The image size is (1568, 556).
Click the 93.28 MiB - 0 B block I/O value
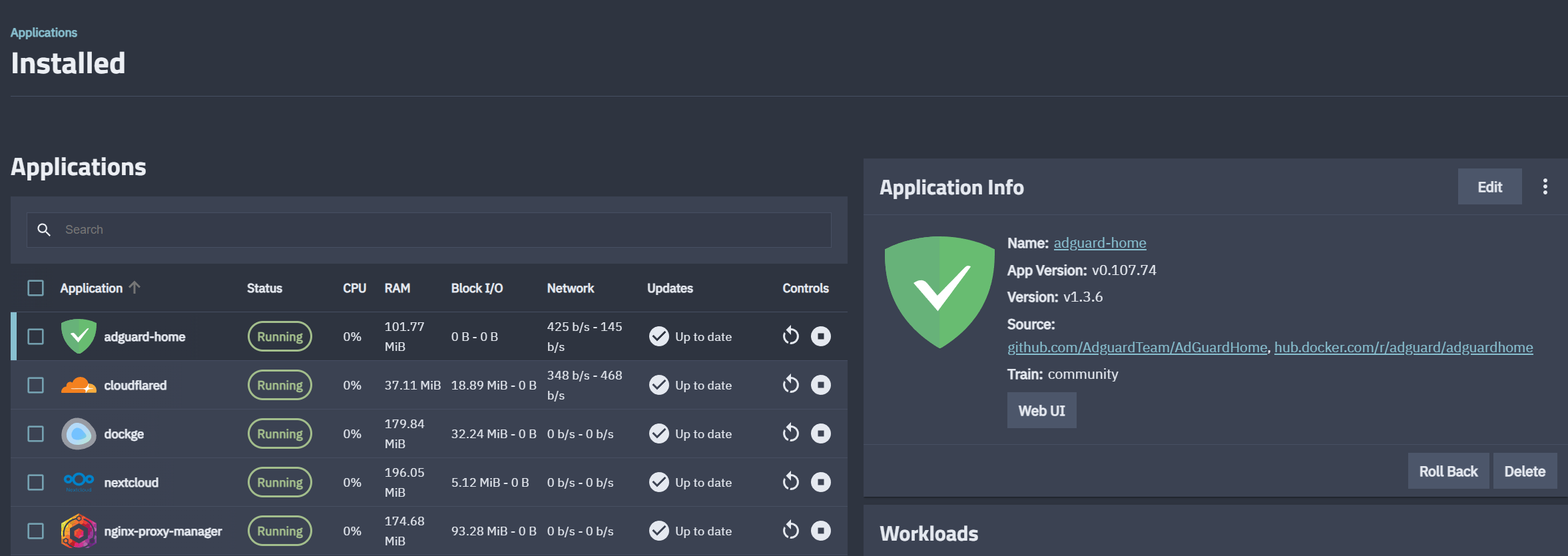point(493,531)
